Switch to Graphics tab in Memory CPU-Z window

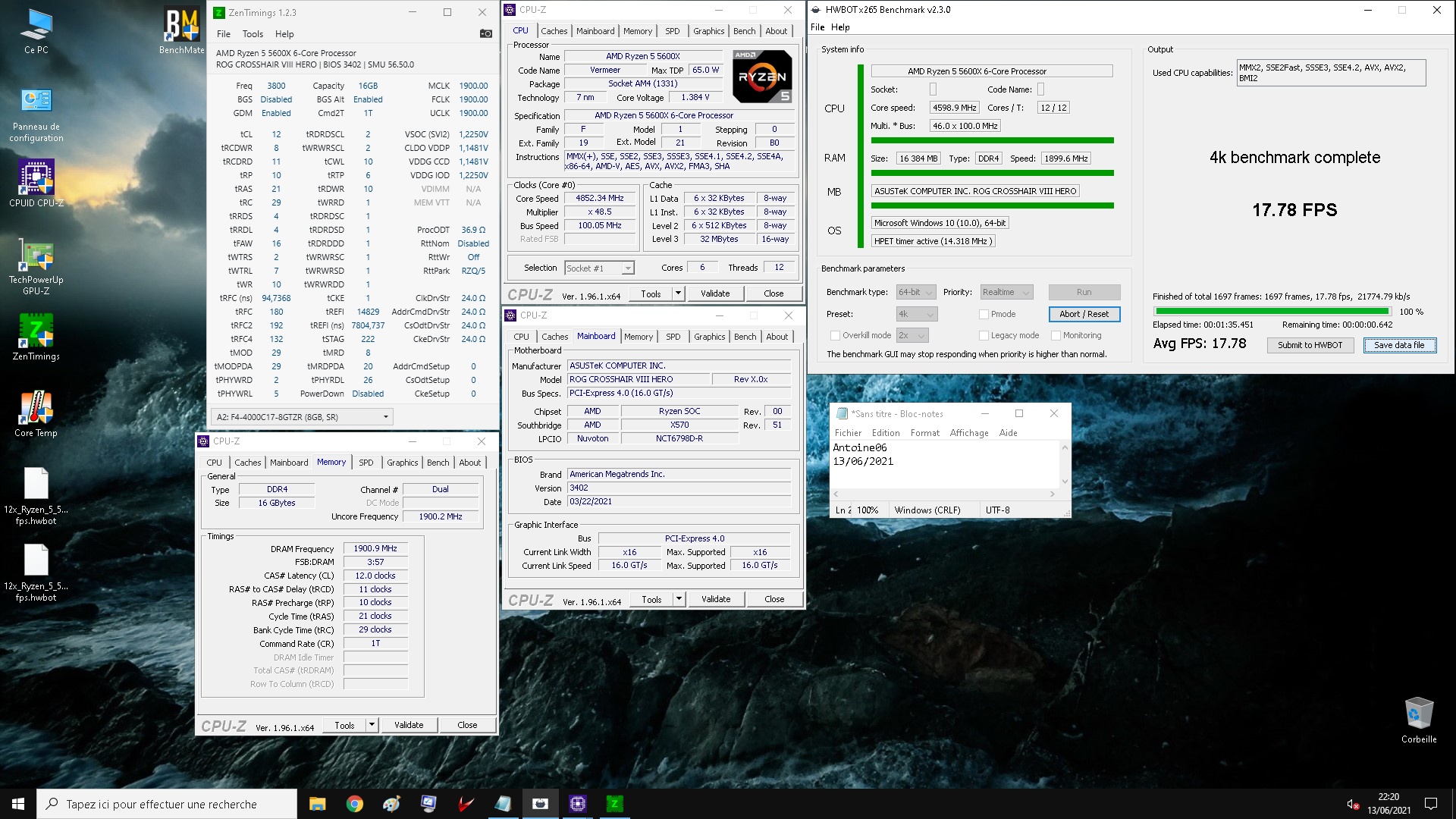point(402,463)
